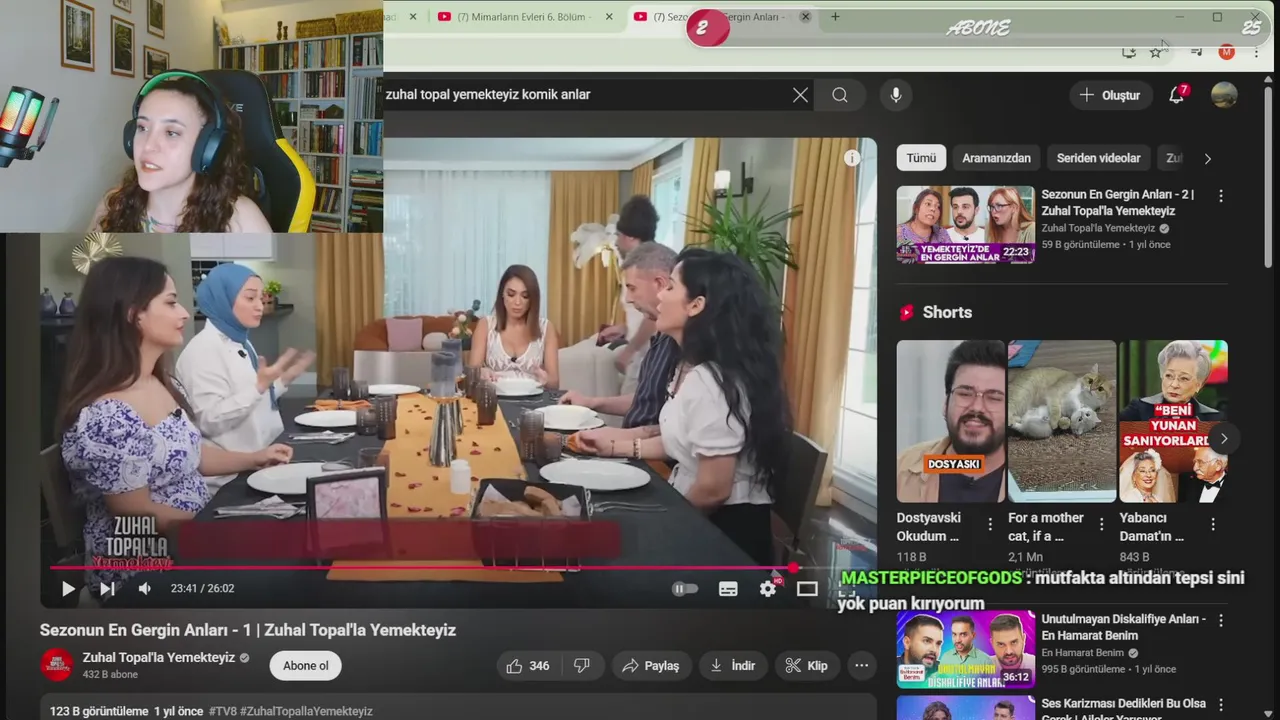Screen dimensions: 1280x720
Task: Open Unutulmayan Diskalifiye Anları thumbnail
Action: (965, 649)
